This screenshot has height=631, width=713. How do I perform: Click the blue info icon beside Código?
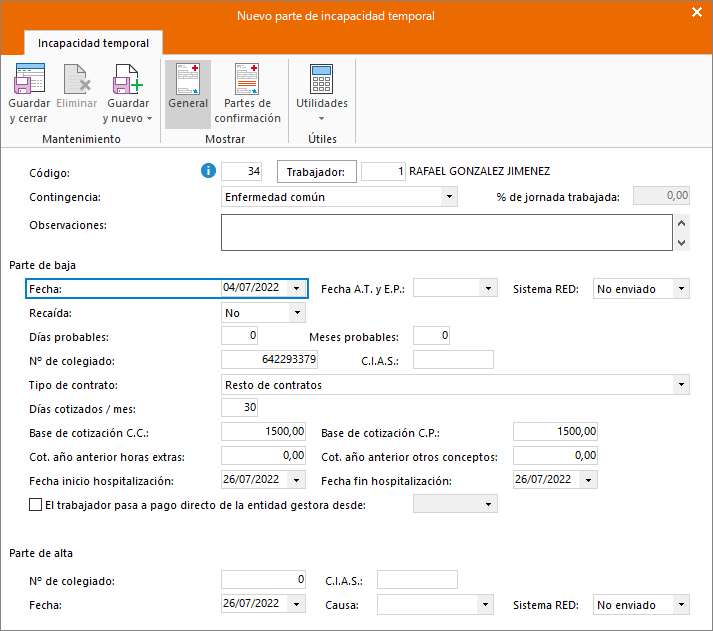pyautogui.click(x=209, y=172)
